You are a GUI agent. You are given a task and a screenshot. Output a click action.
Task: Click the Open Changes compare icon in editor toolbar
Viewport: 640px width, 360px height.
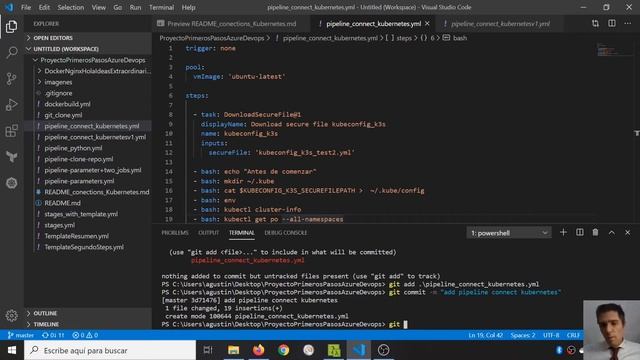click(595, 24)
